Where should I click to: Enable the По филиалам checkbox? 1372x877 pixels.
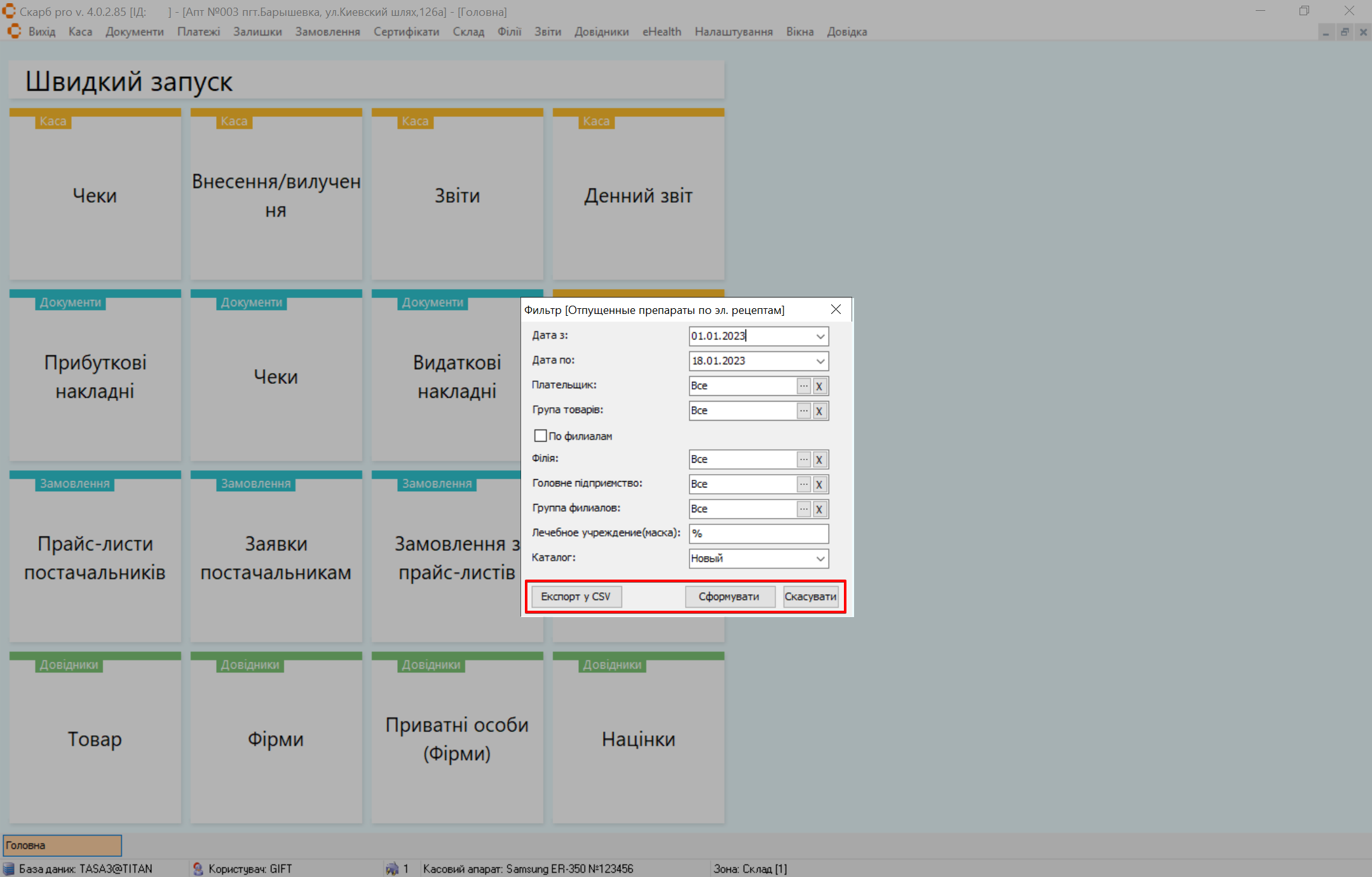click(540, 436)
